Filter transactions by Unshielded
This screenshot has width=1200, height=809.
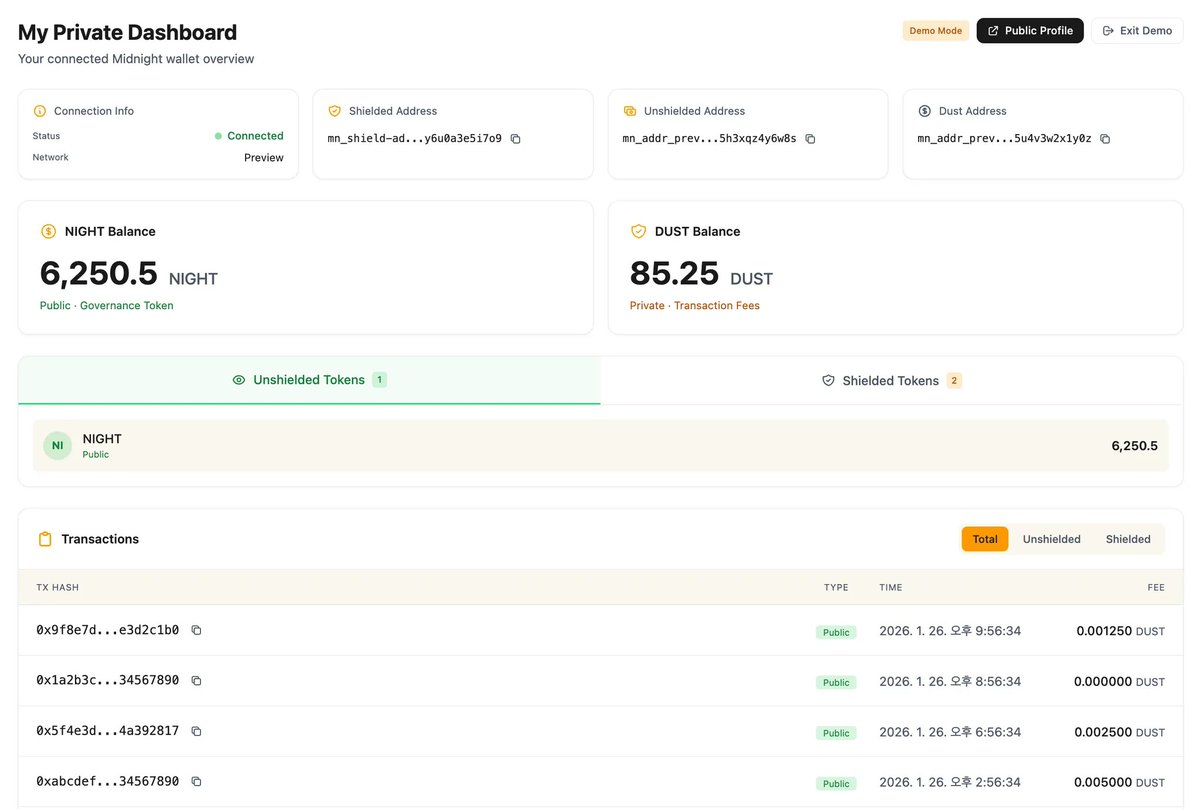tap(1052, 539)
